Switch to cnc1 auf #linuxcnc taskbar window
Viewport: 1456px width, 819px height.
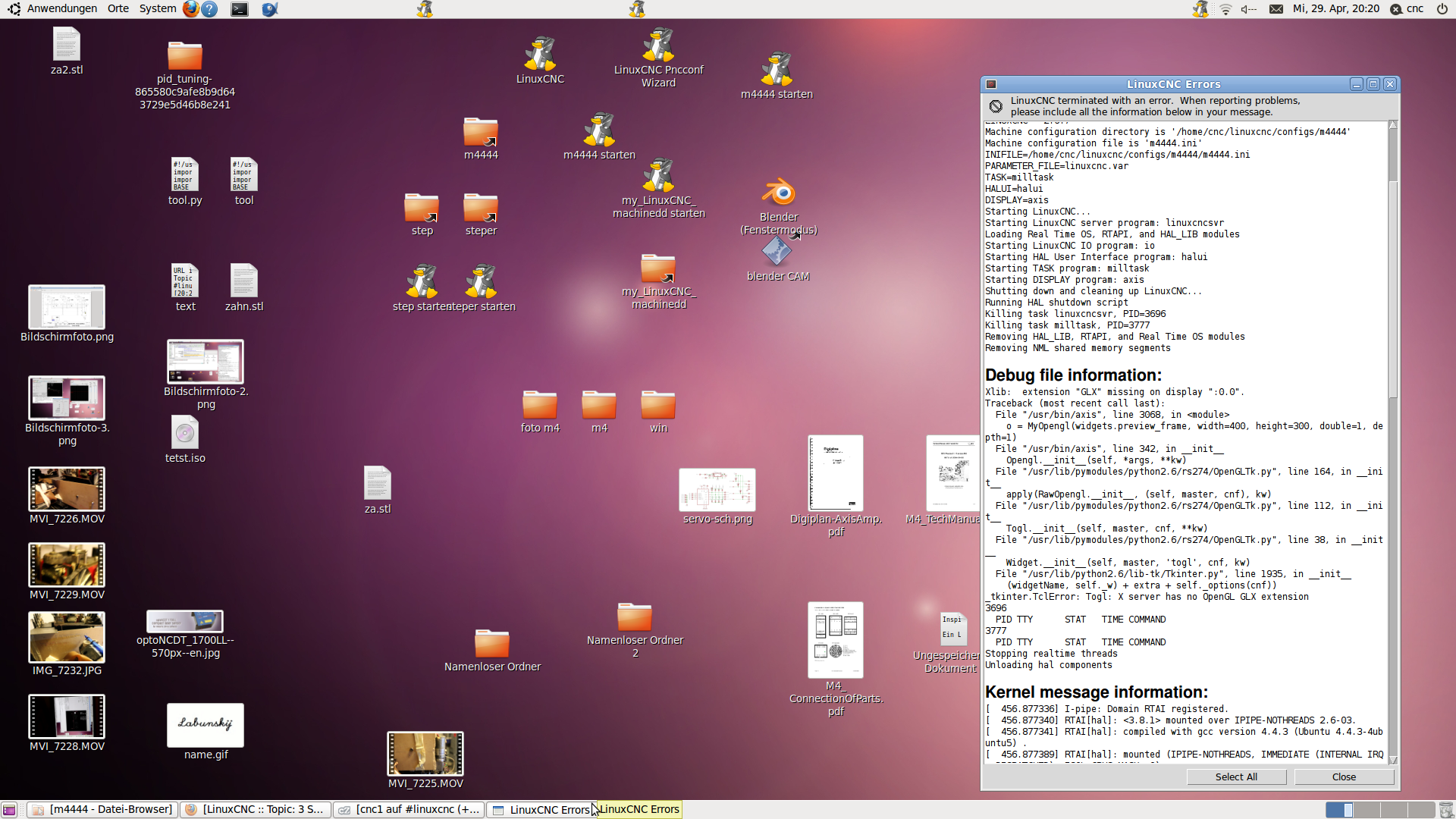coord(409,809)
